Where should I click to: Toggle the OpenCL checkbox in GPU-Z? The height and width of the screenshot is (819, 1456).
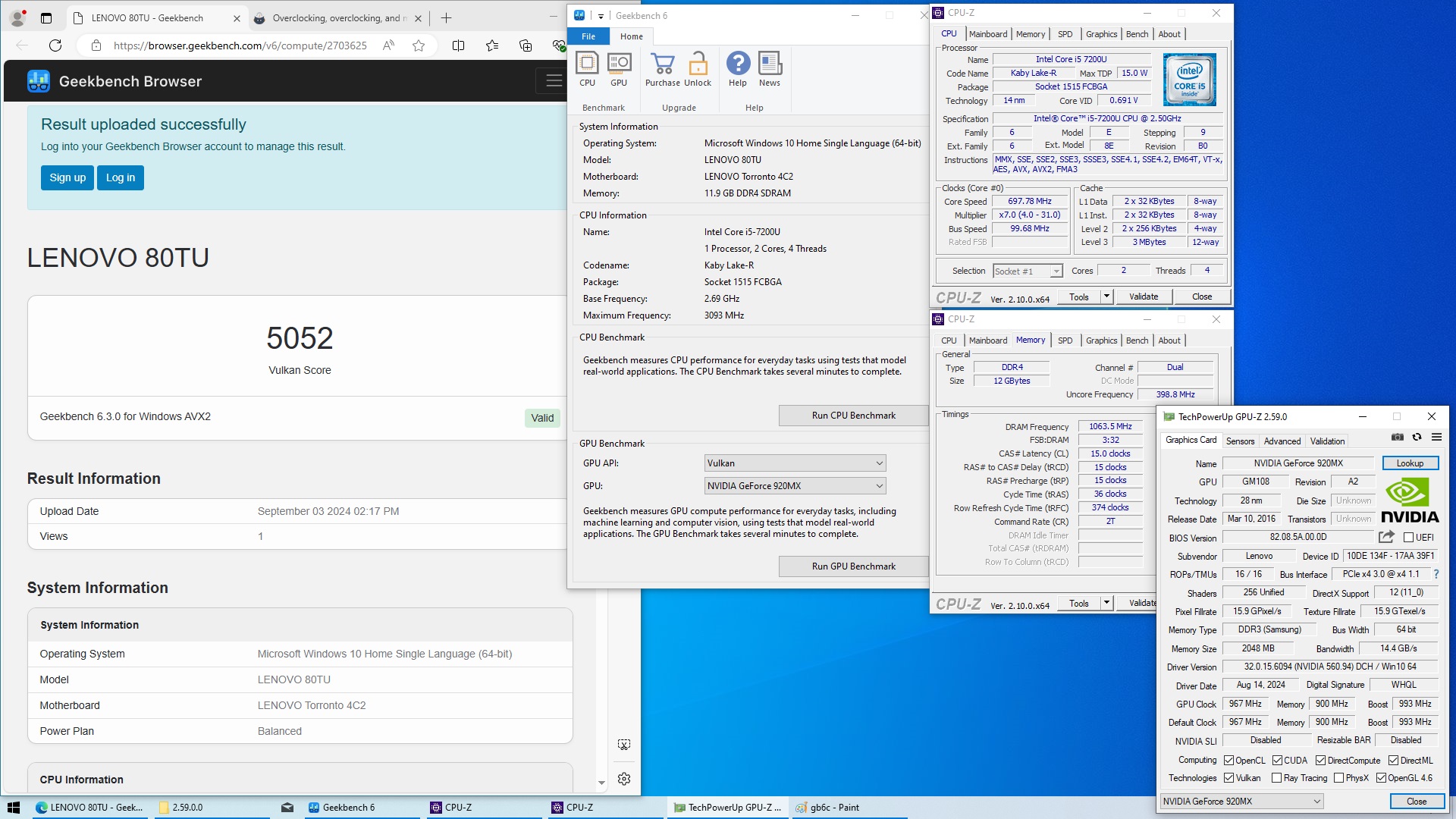click(x=1228, y=761)
